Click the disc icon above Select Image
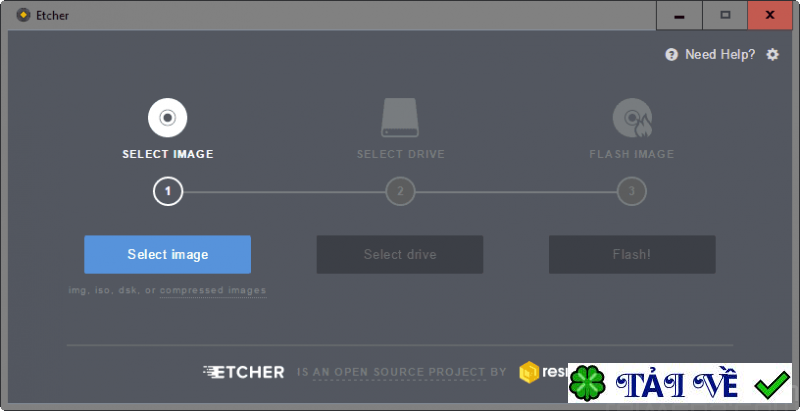 [x=167, y=118]
